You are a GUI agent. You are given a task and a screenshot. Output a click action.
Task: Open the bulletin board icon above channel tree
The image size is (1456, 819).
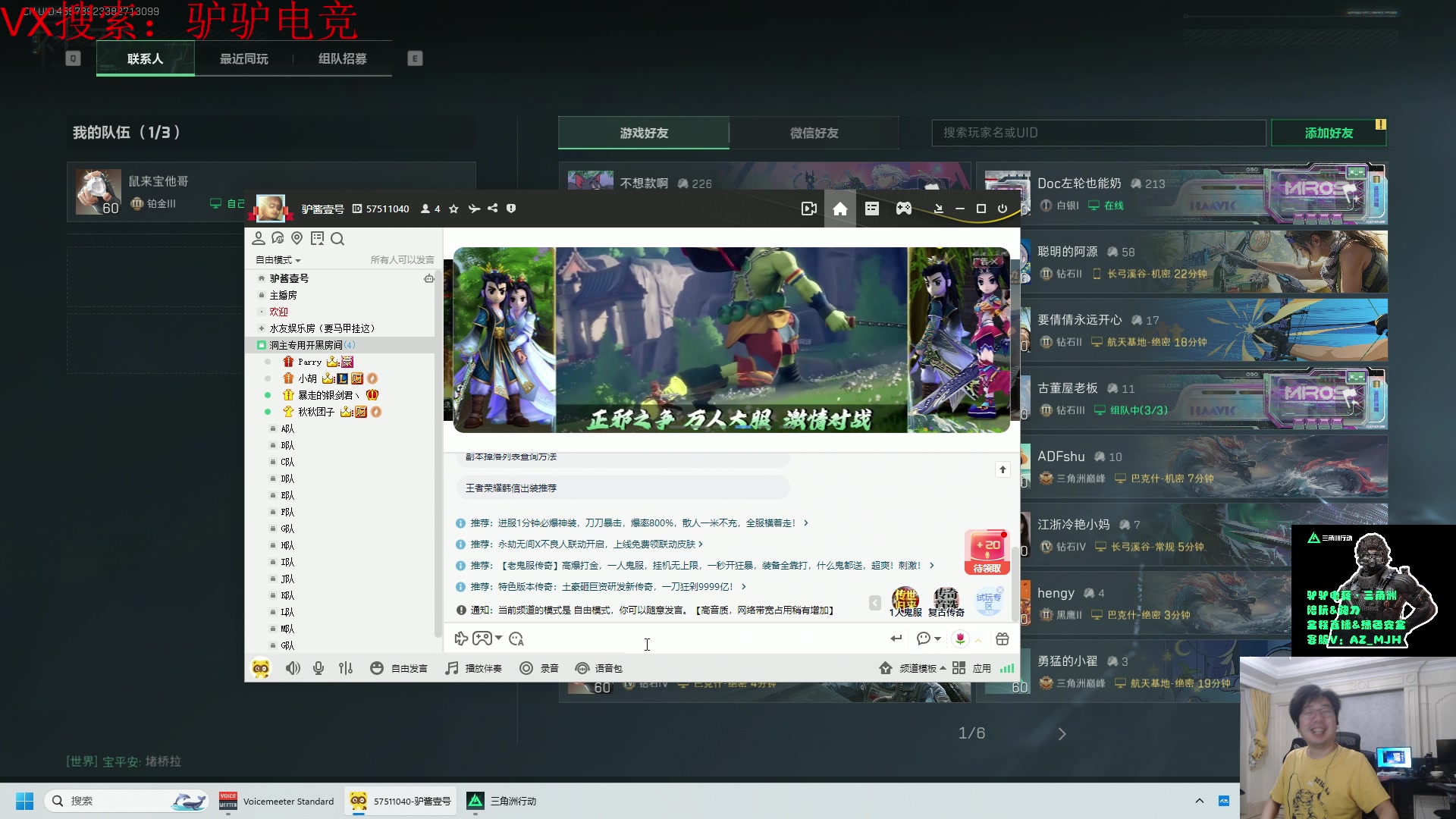(x=317, y=238)
